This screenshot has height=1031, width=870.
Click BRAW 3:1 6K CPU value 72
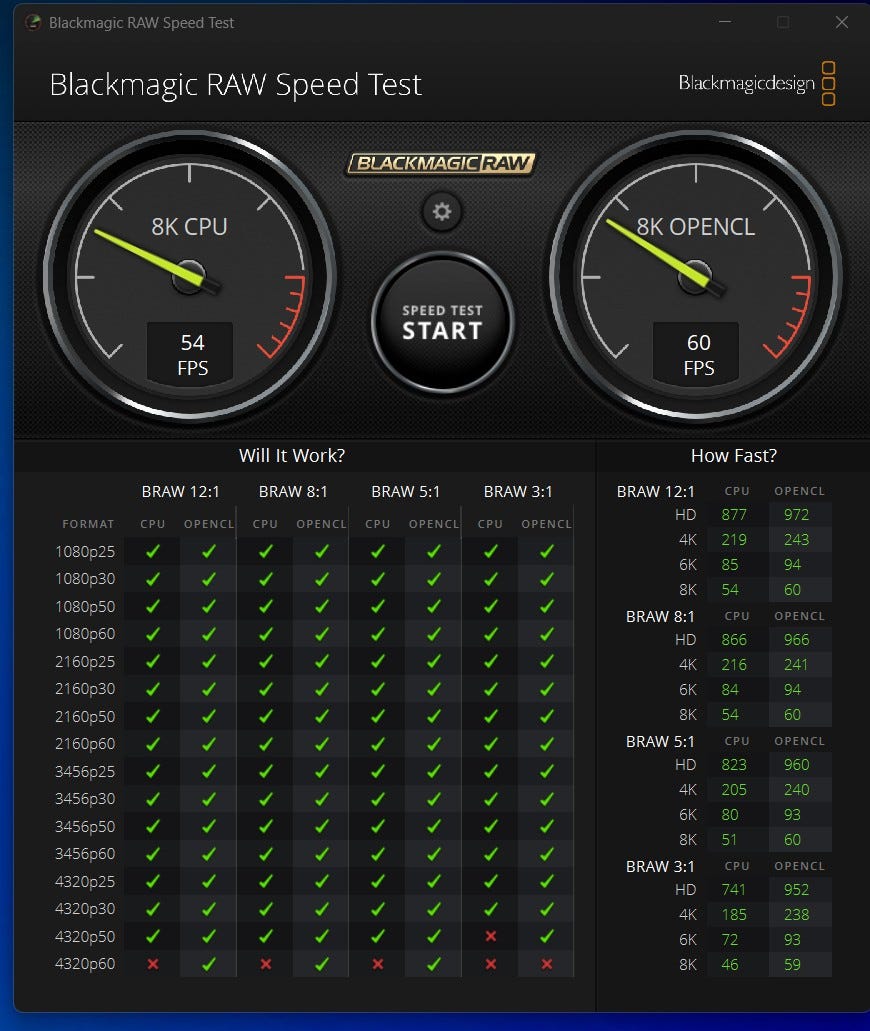[730, 940]
